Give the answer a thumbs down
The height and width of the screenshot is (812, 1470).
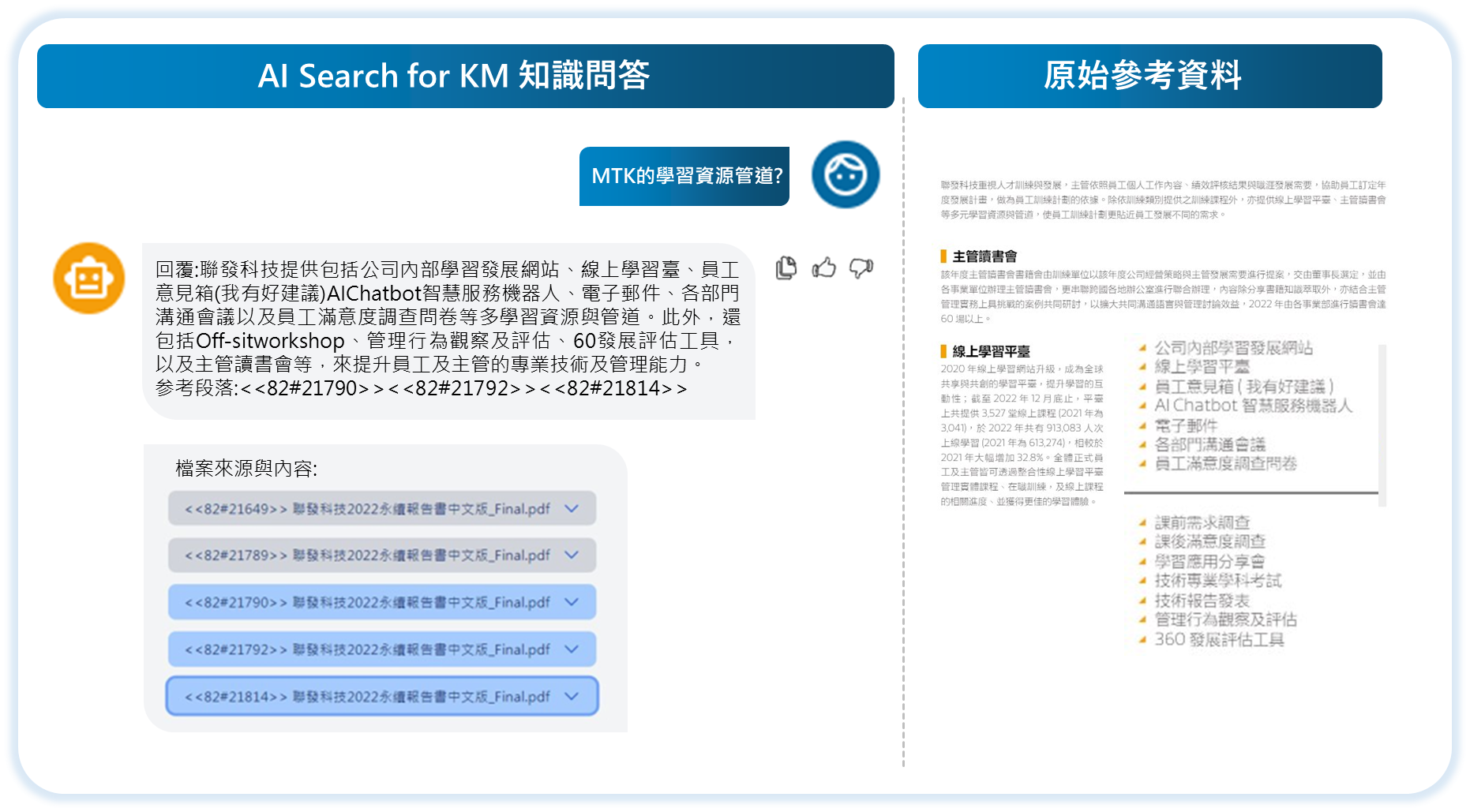tap(861, 268)
